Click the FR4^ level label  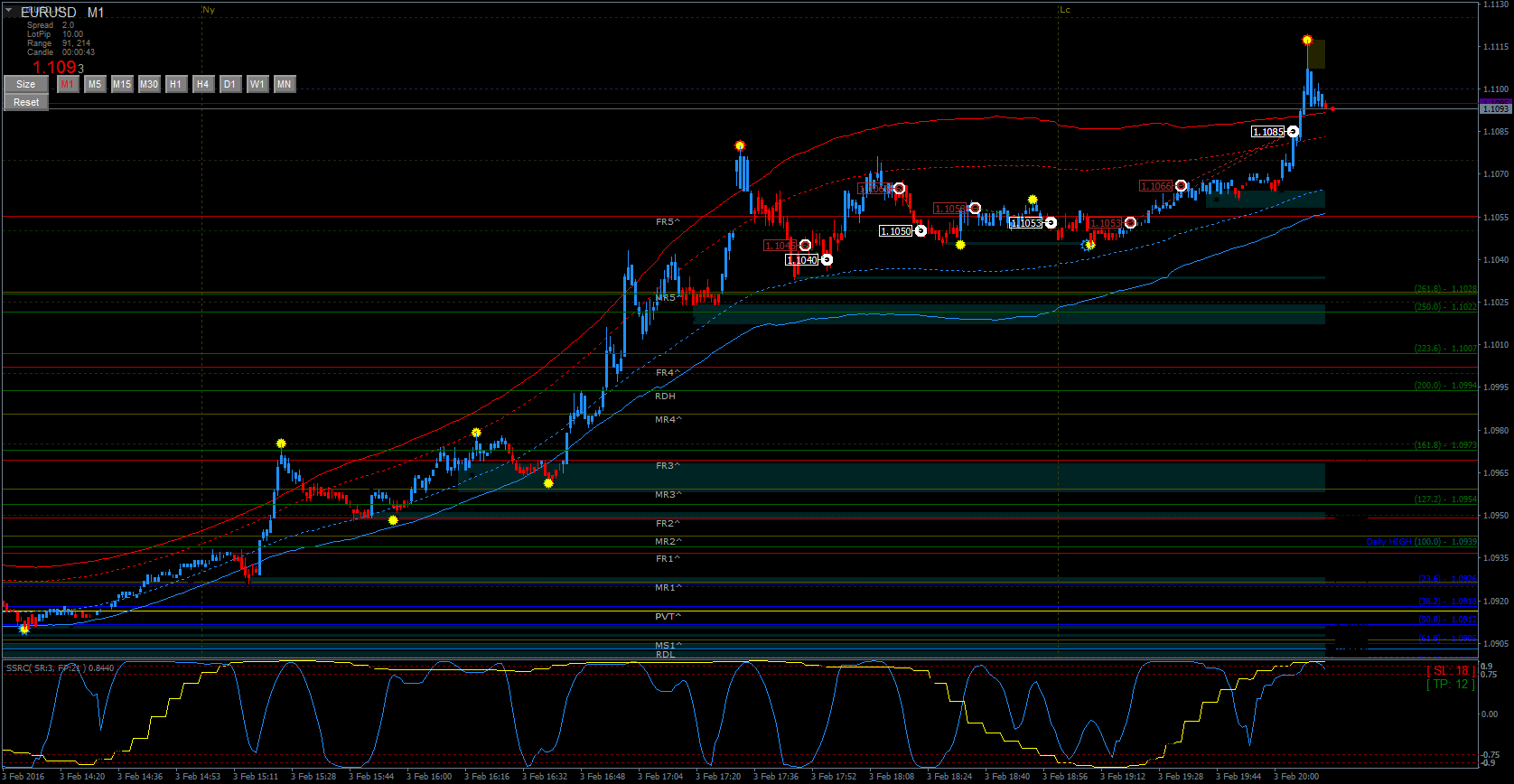coord(668,373)
